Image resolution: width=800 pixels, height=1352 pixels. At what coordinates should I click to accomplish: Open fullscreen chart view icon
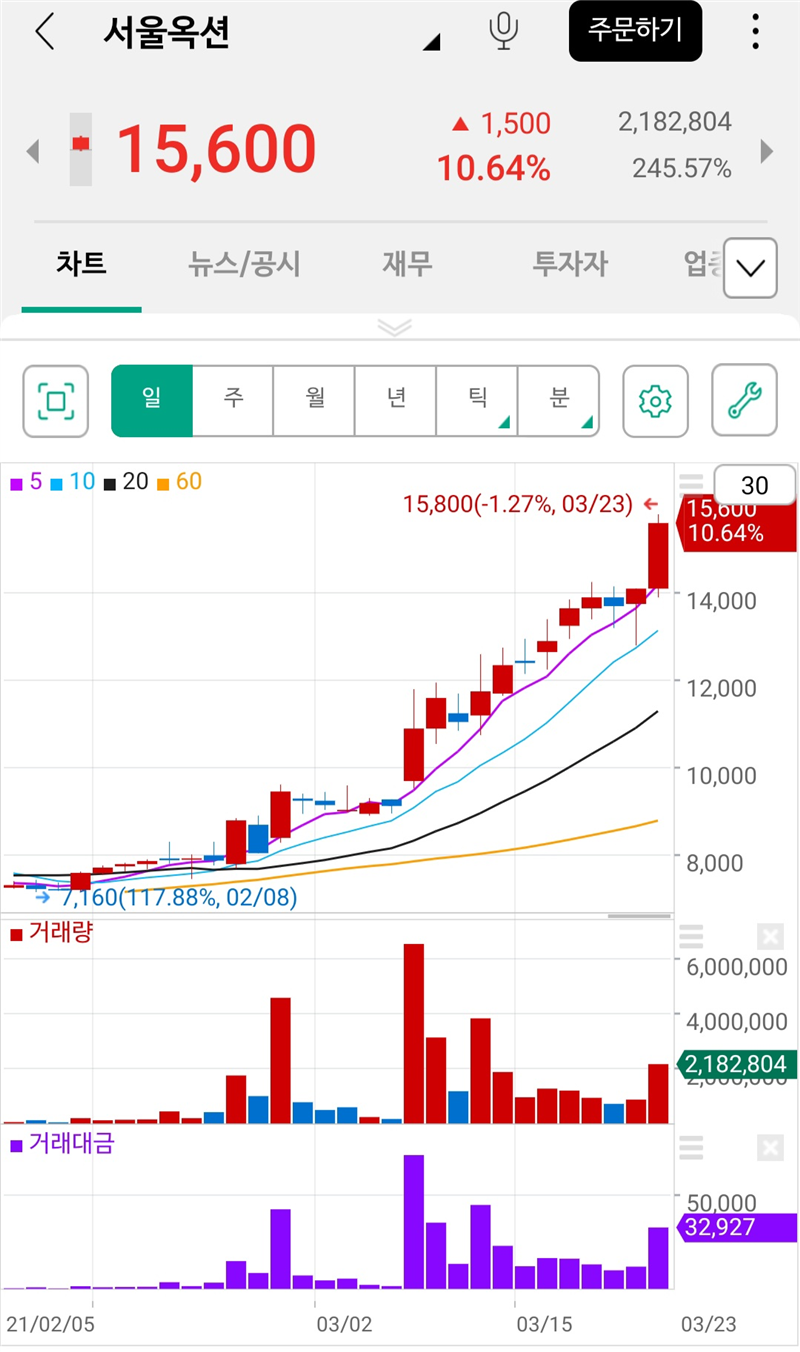pos(56,401)
